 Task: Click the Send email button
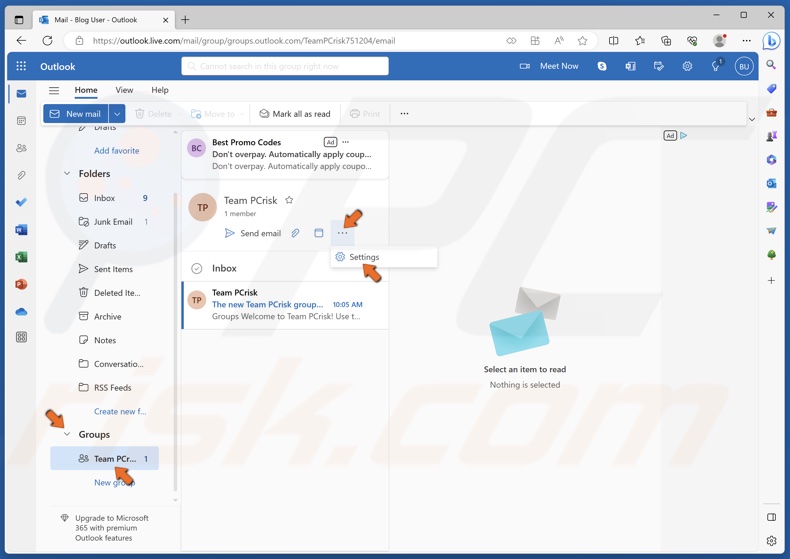pos(252,233)
